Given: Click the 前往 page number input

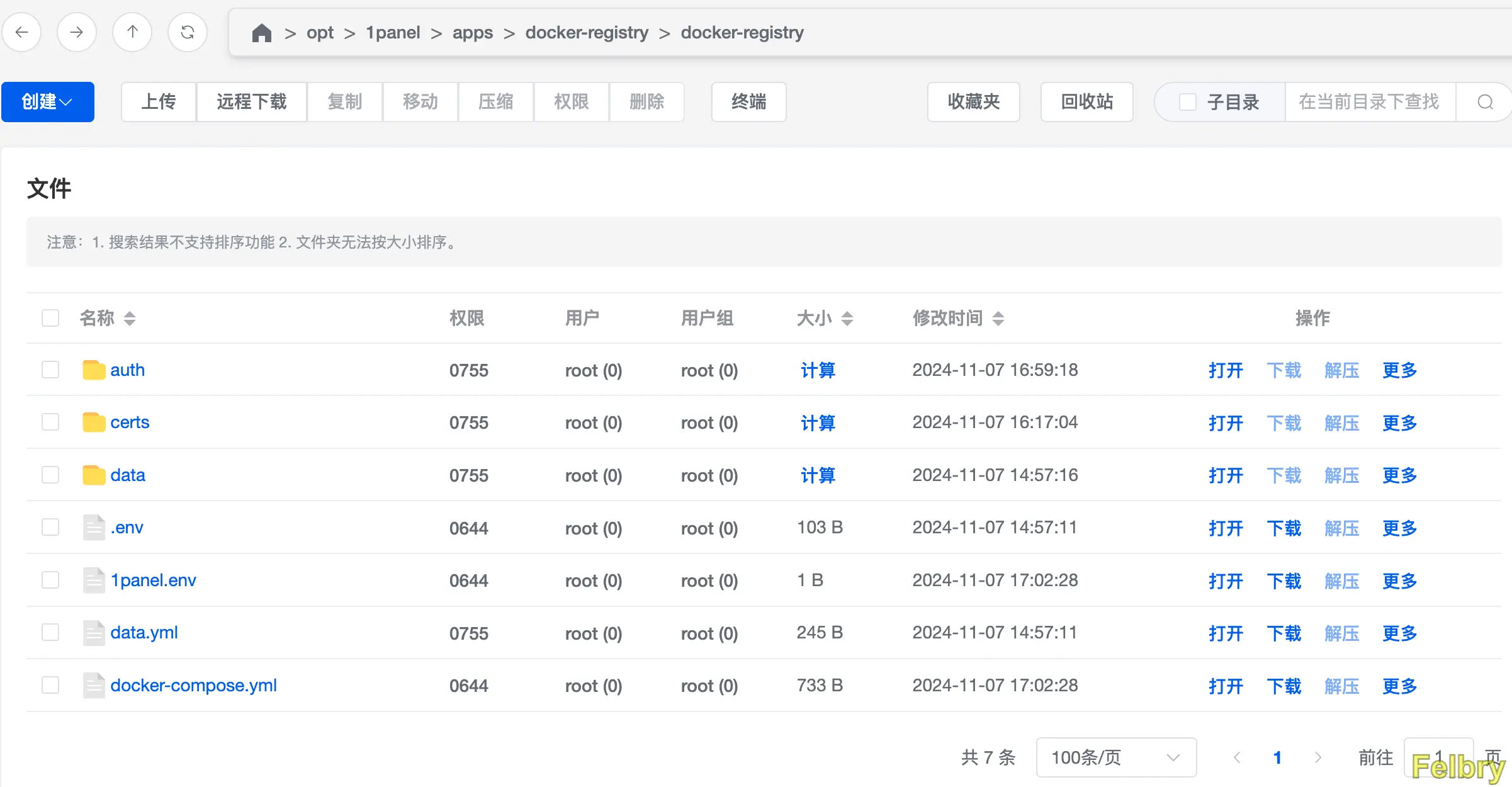Looking at the screenshot, I should [x=1438, y=757].
